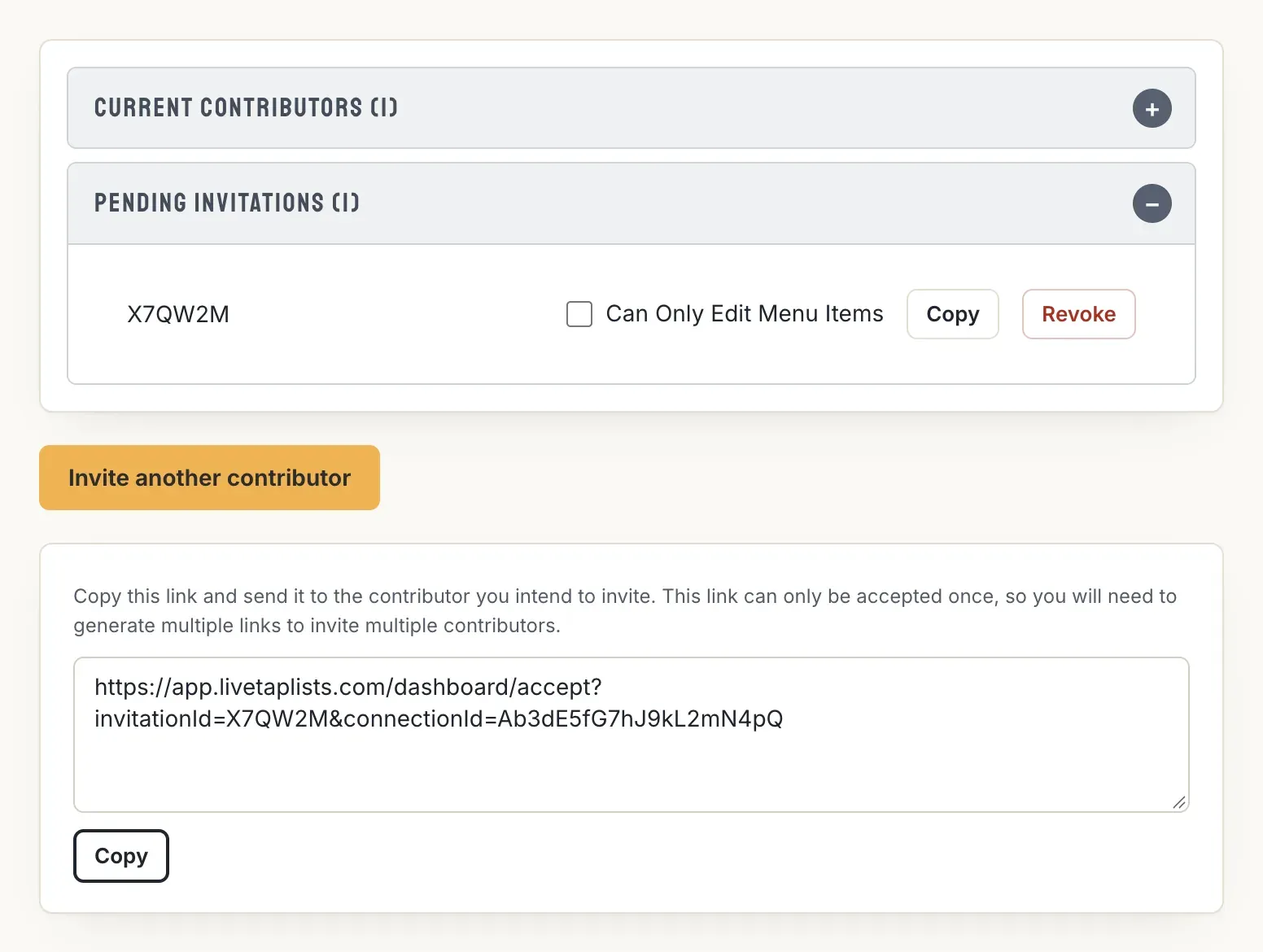This screenshot has height=952, width=1263.
Task: Click the Copy button below the link box
Action: click(121, 856)
